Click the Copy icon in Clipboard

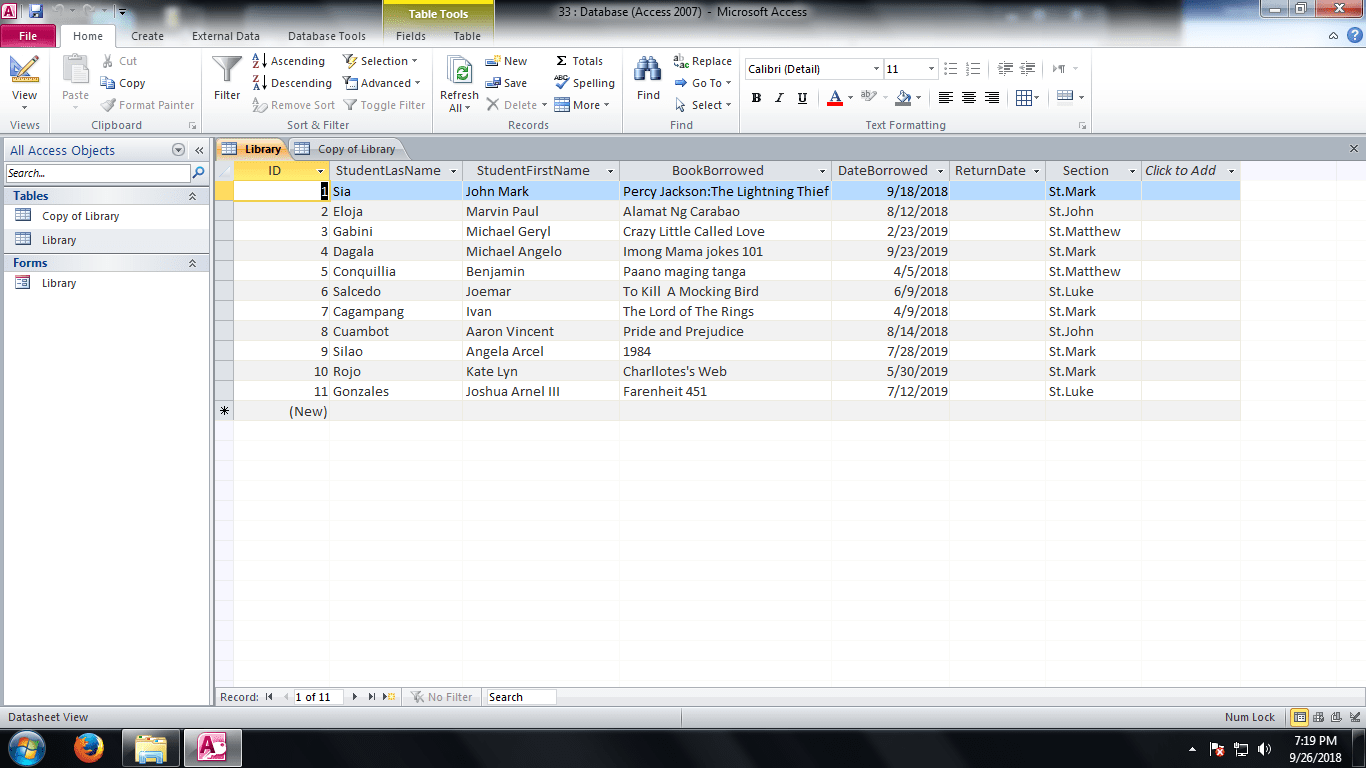click(108, 83)
